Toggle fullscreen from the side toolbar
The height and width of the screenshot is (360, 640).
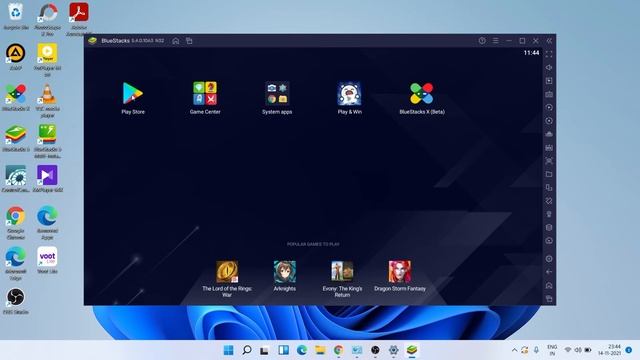point(549,54)
